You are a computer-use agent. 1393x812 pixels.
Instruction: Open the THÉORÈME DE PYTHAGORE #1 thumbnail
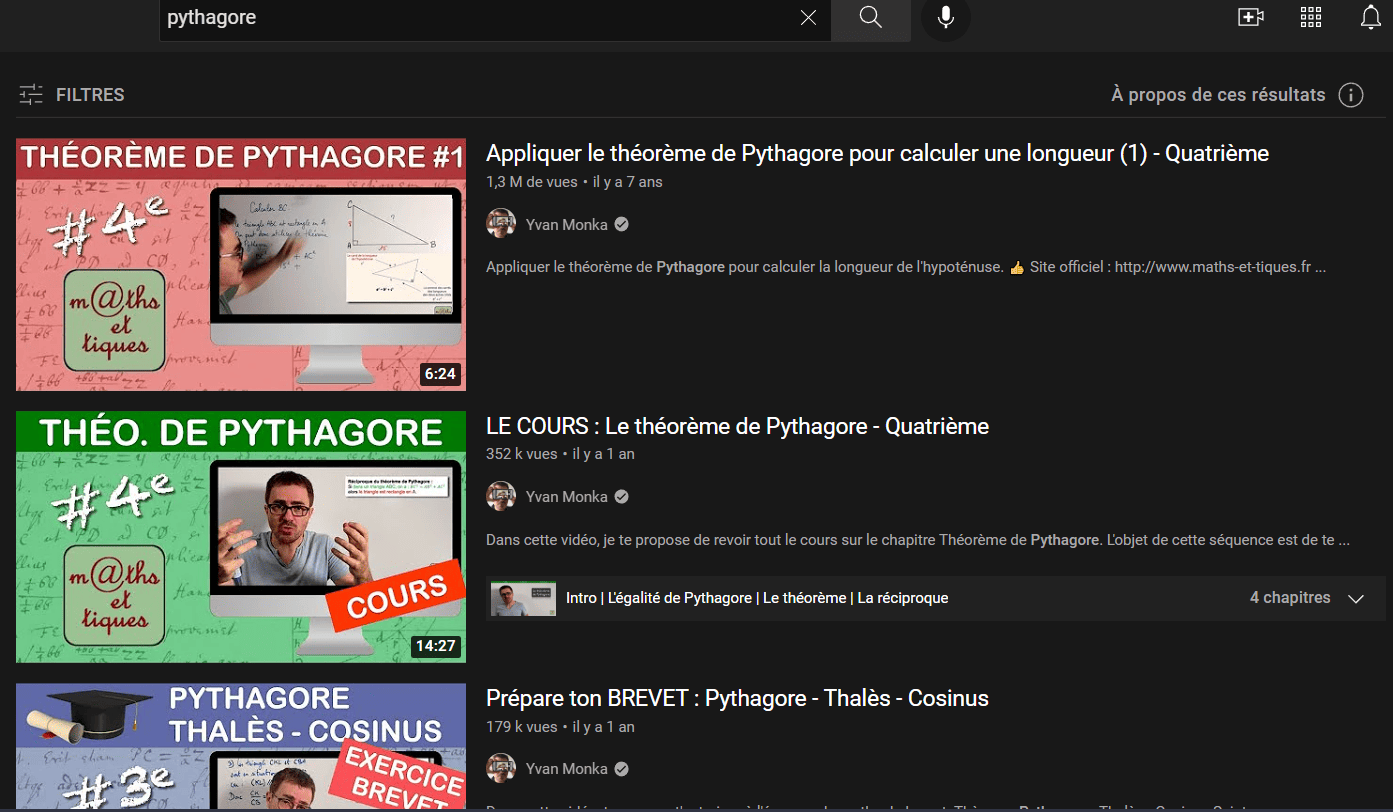tap(241, 264)
